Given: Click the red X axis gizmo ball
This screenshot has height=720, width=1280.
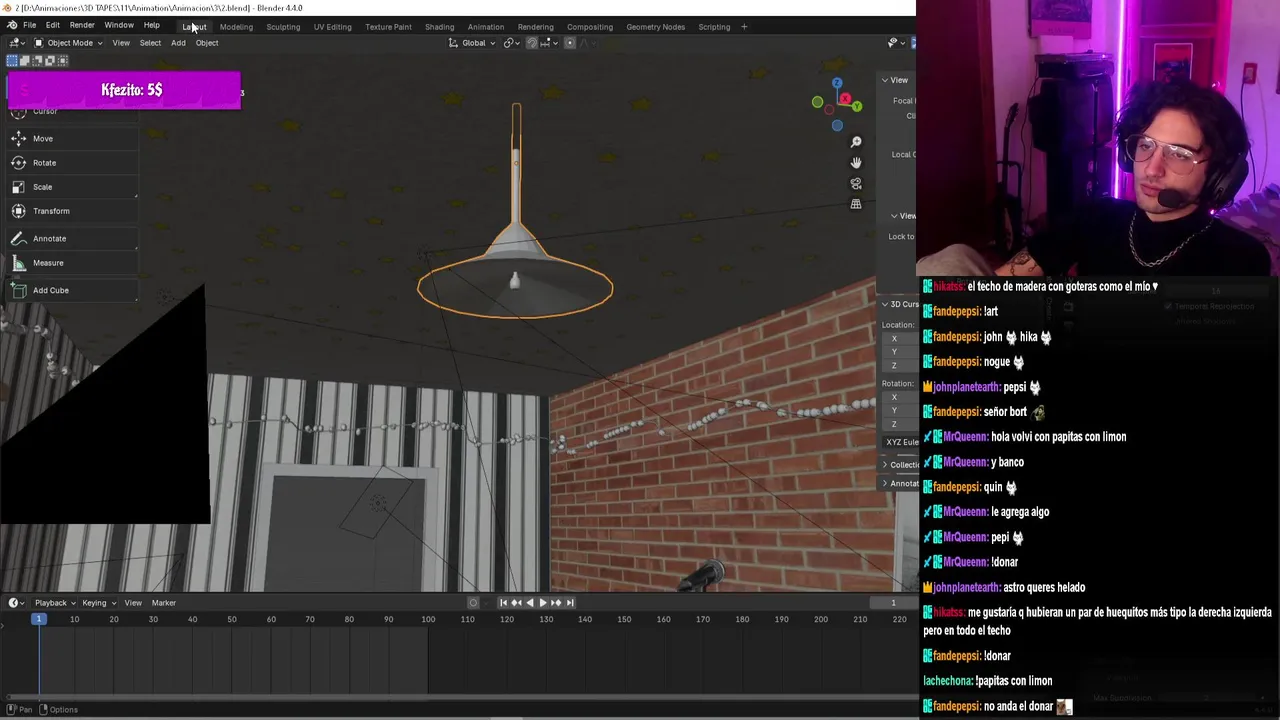Looking at the screenshot, I should click(x=845, y=98).
